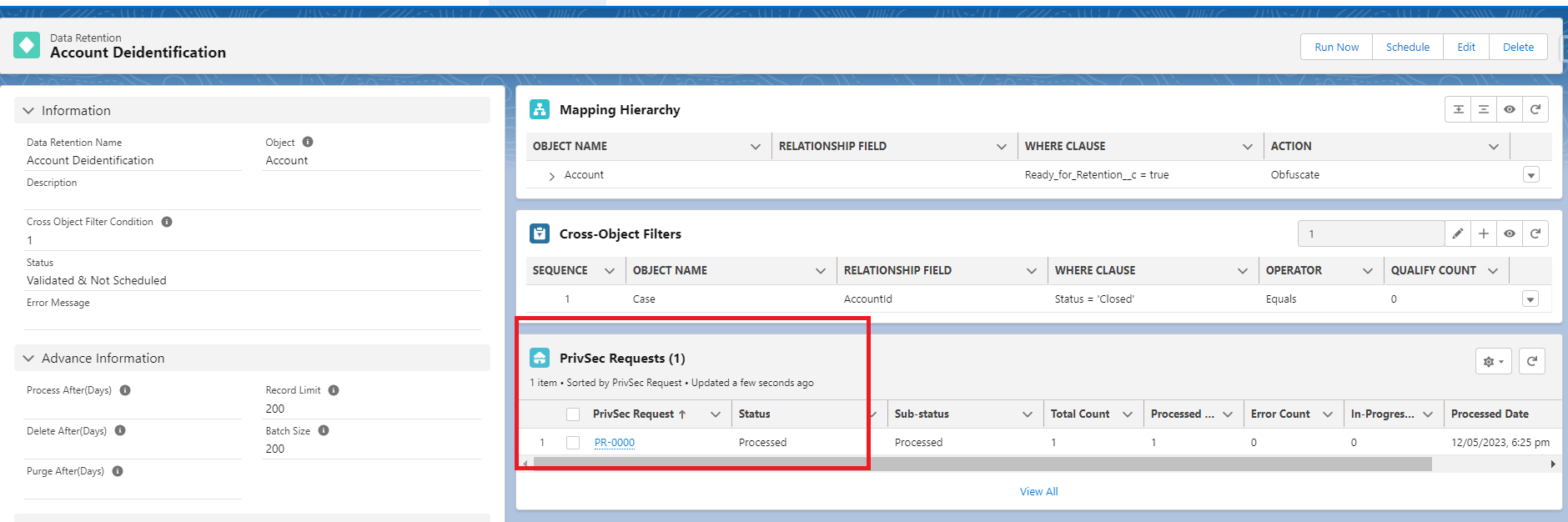The height and width of the screenshot is (522, 1568).
Task: Collapse all rows in Mapping Hierarchy
Action: 1484,109
